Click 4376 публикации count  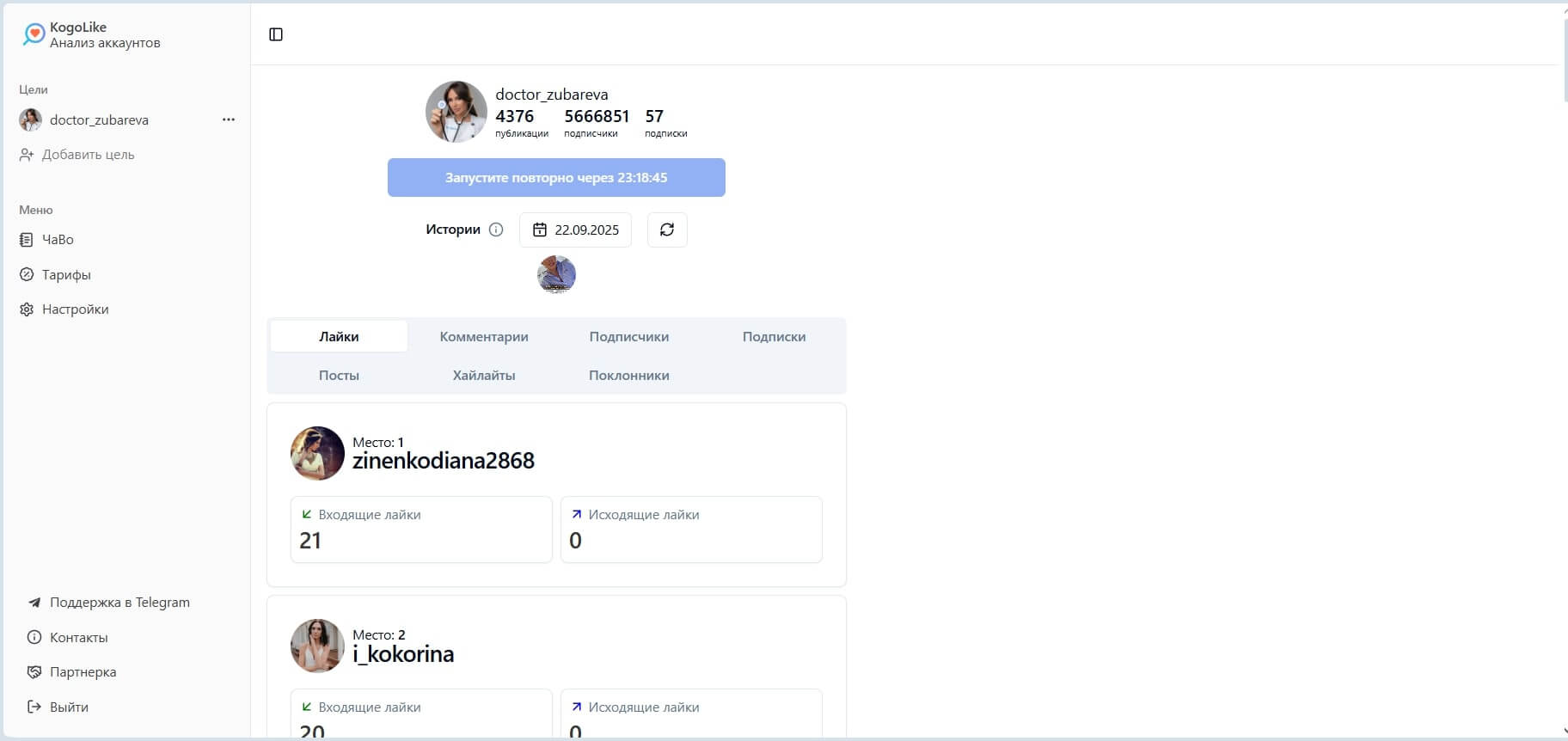pyautogui.click(x=522, y=123)
